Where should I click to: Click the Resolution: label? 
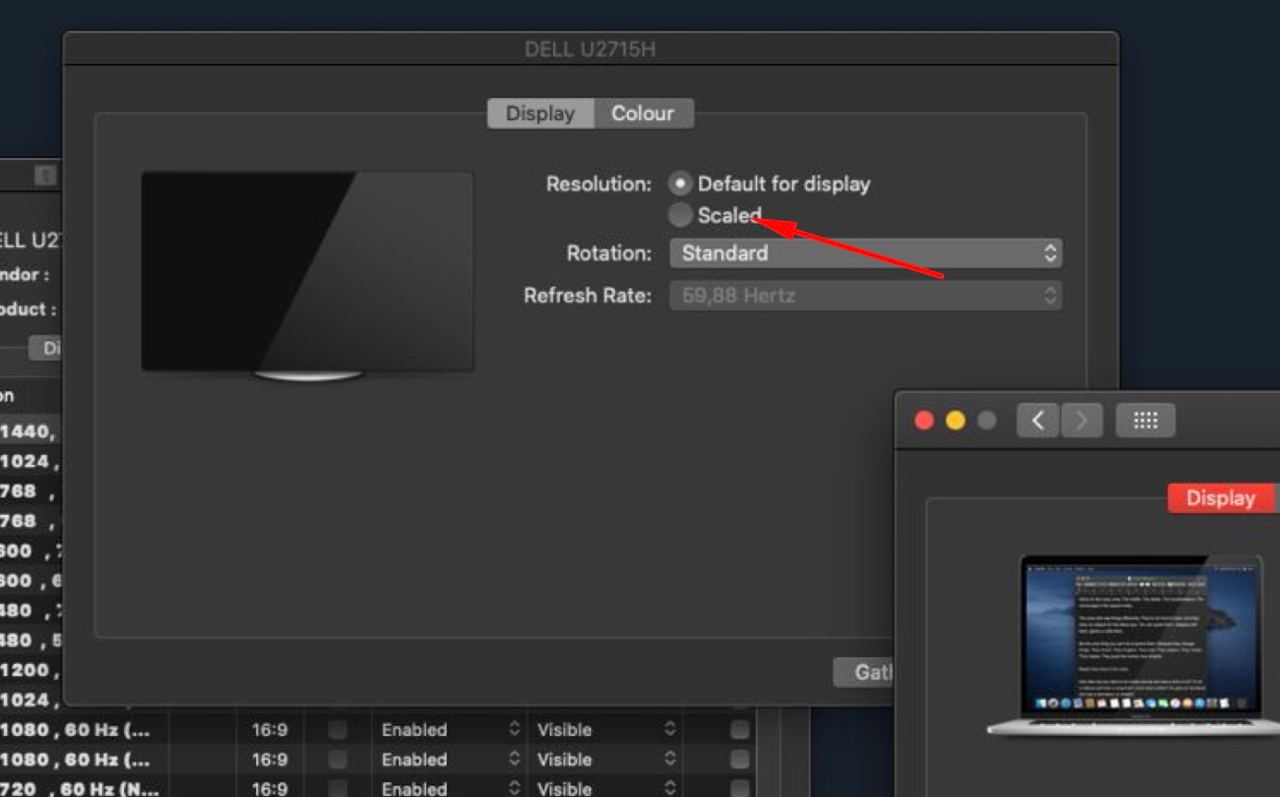pos(598,184)
